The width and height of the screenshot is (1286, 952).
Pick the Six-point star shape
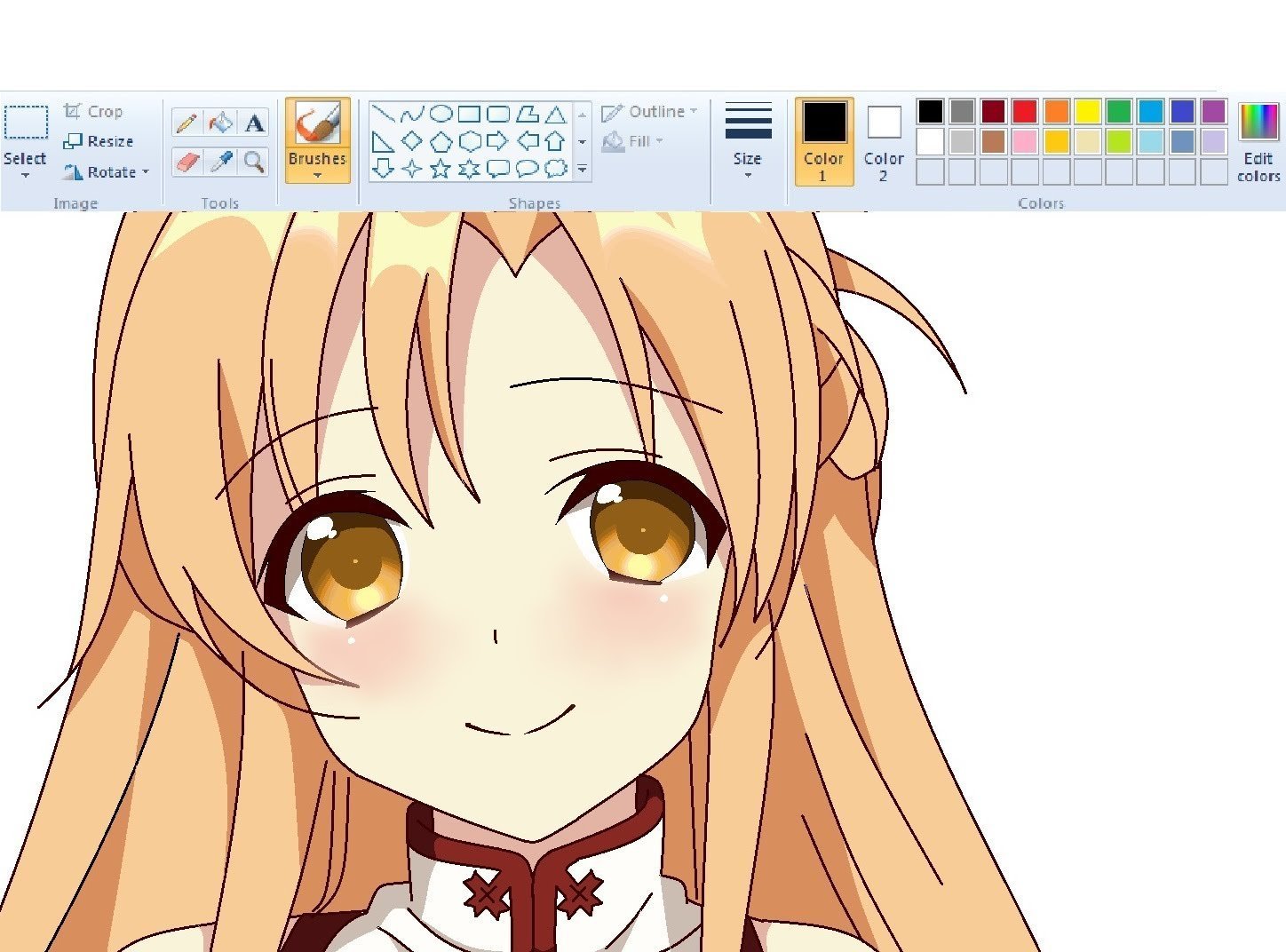[469, 168]
